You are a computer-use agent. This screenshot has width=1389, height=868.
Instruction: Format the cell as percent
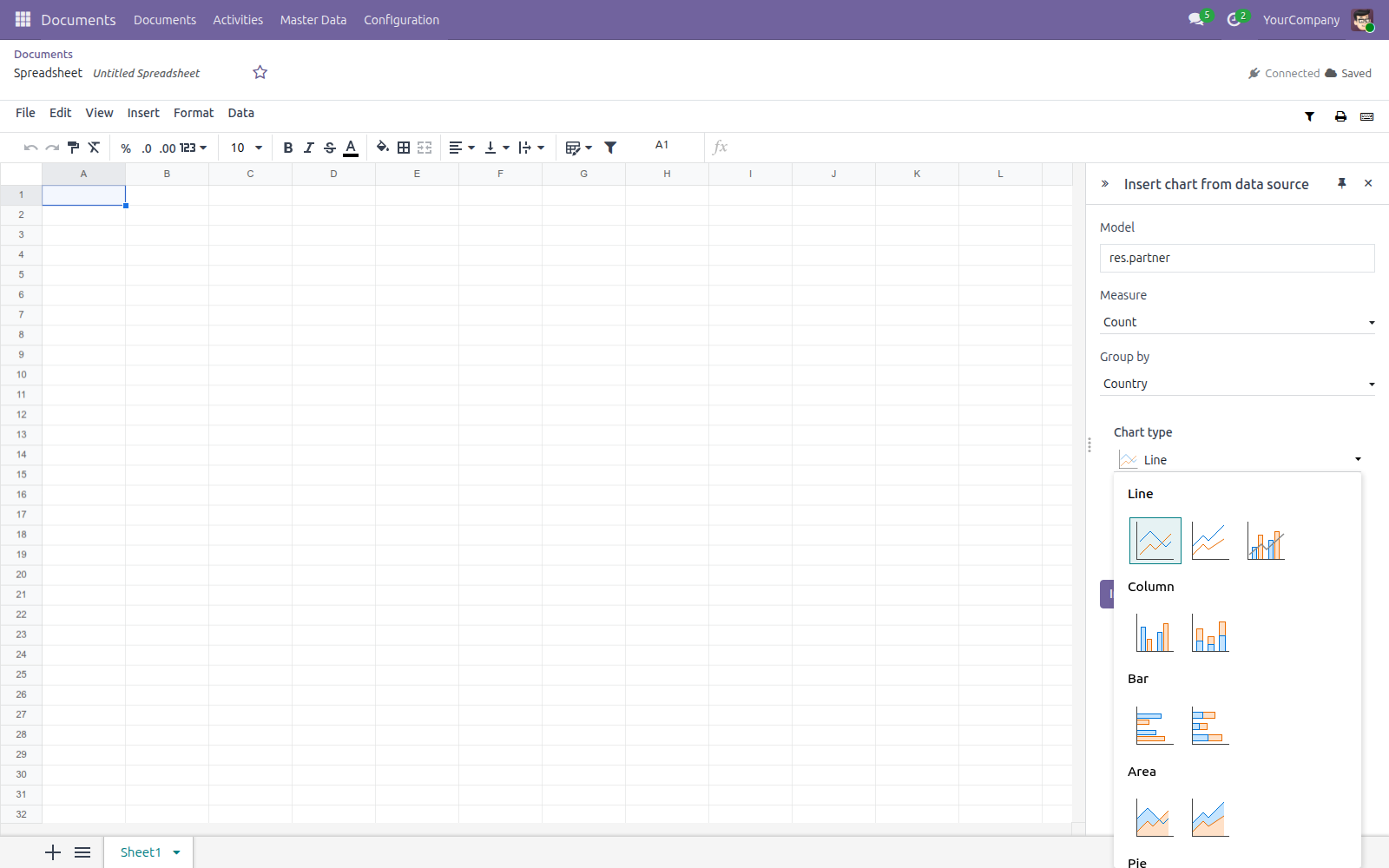click(126, 148)
